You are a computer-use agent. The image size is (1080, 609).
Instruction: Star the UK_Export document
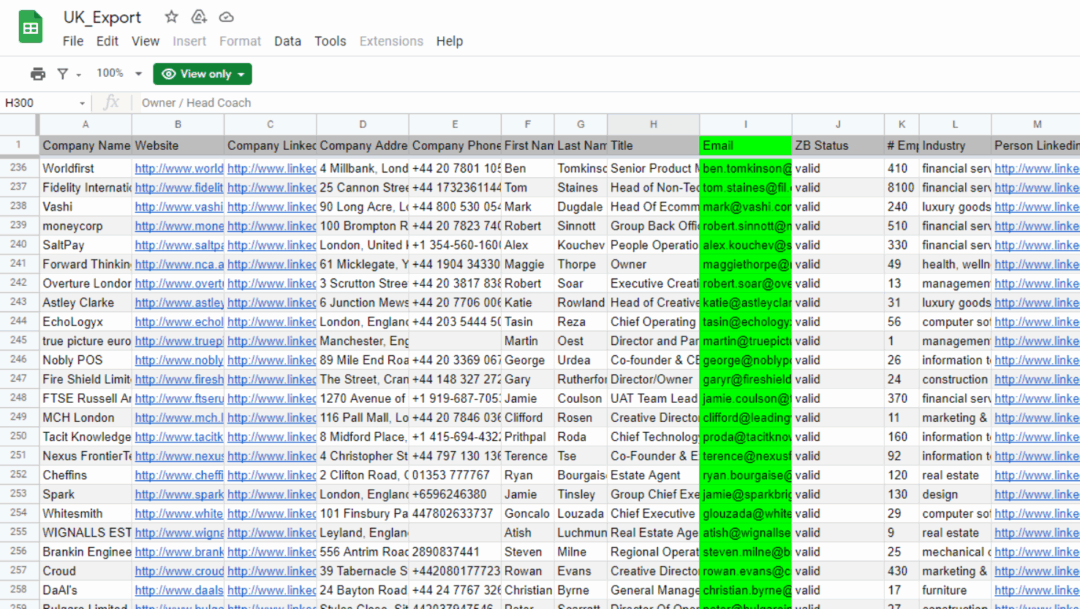(x=172, y=17)
